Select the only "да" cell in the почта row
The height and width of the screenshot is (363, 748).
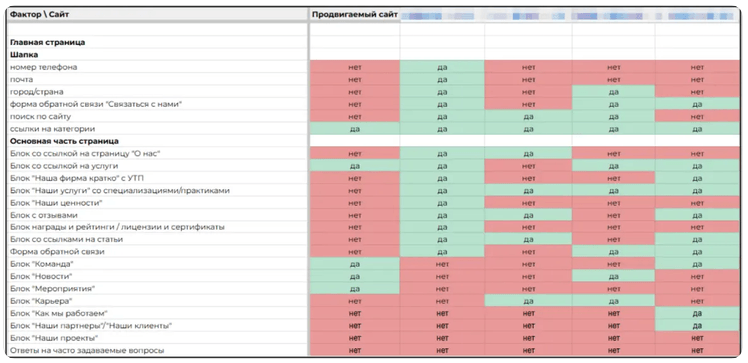point(442,80)
